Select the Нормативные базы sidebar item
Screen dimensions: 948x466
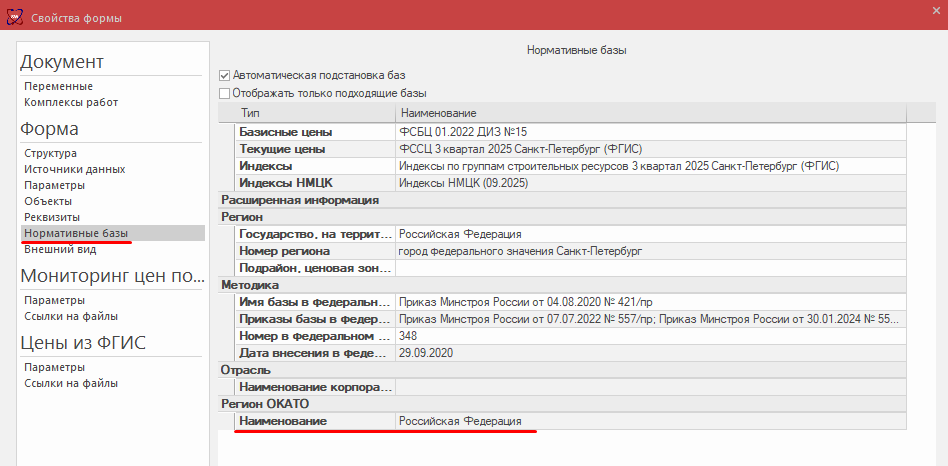click(76, 233)
